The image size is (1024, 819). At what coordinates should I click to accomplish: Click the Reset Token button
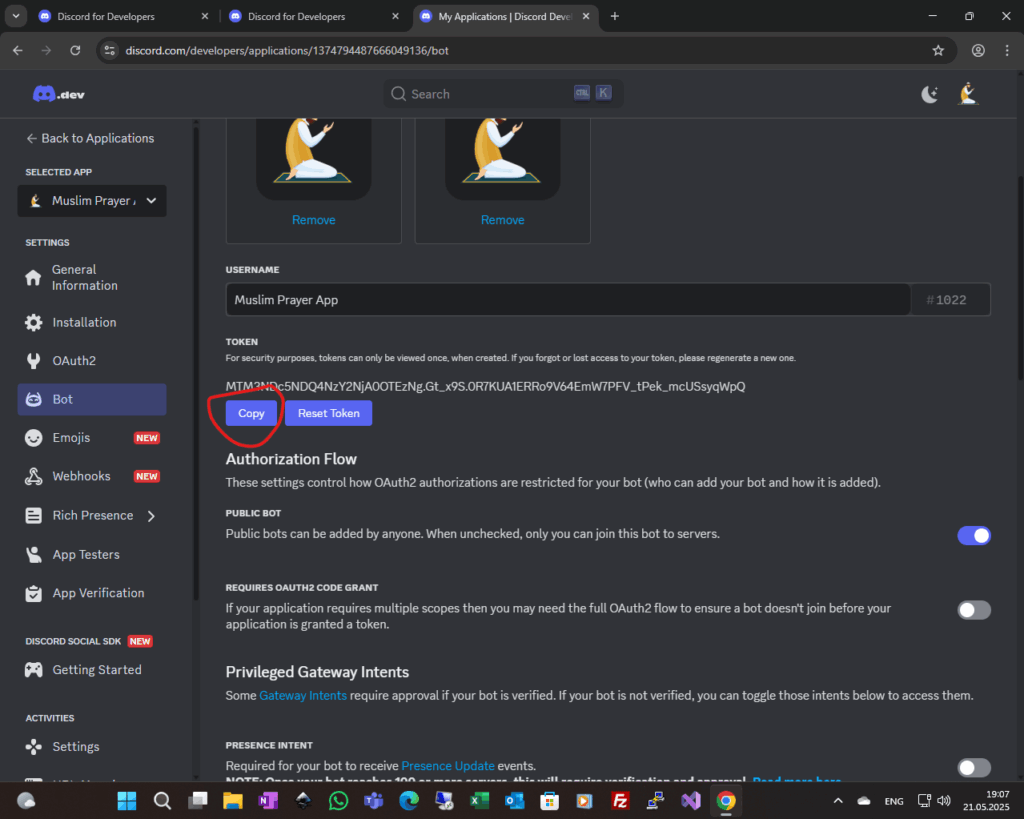click(328, 413)
